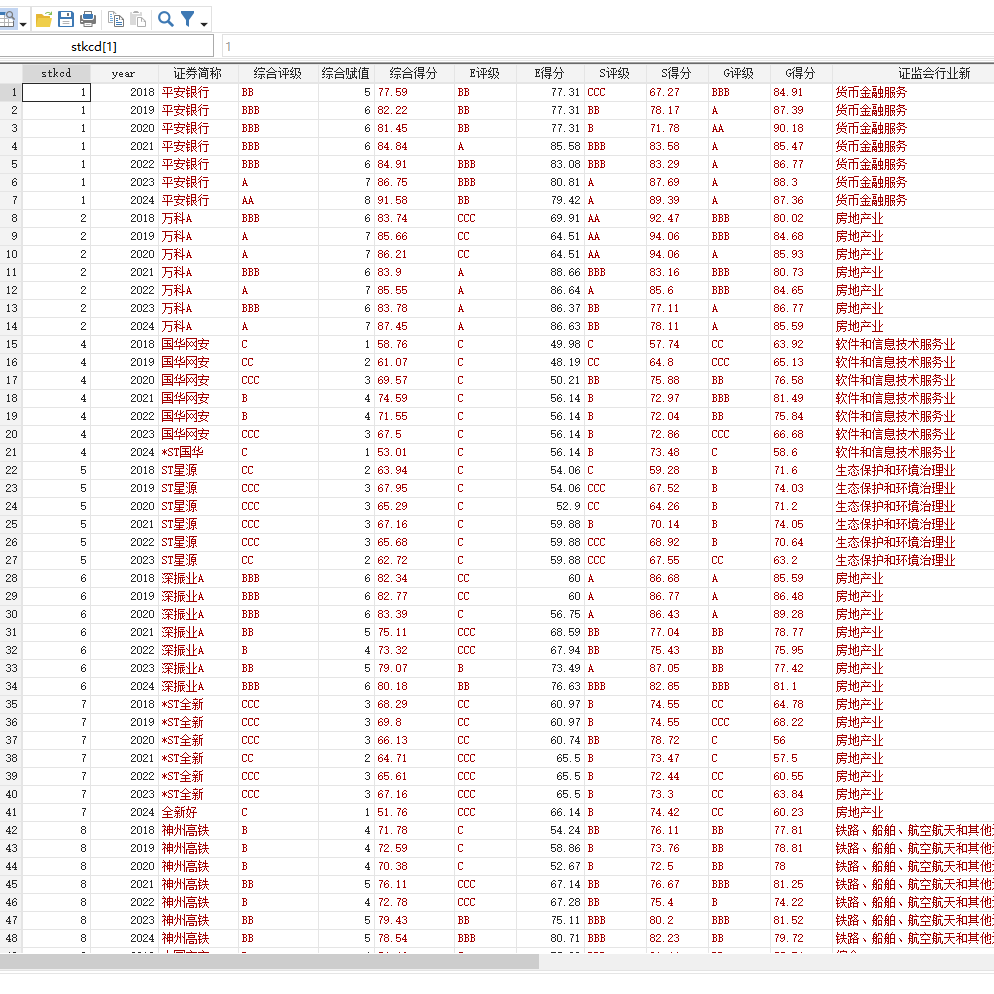Click year 2024 in row 7 (平安银行)
This screenshot has height=994, width=994.
[x=142, y=200]
